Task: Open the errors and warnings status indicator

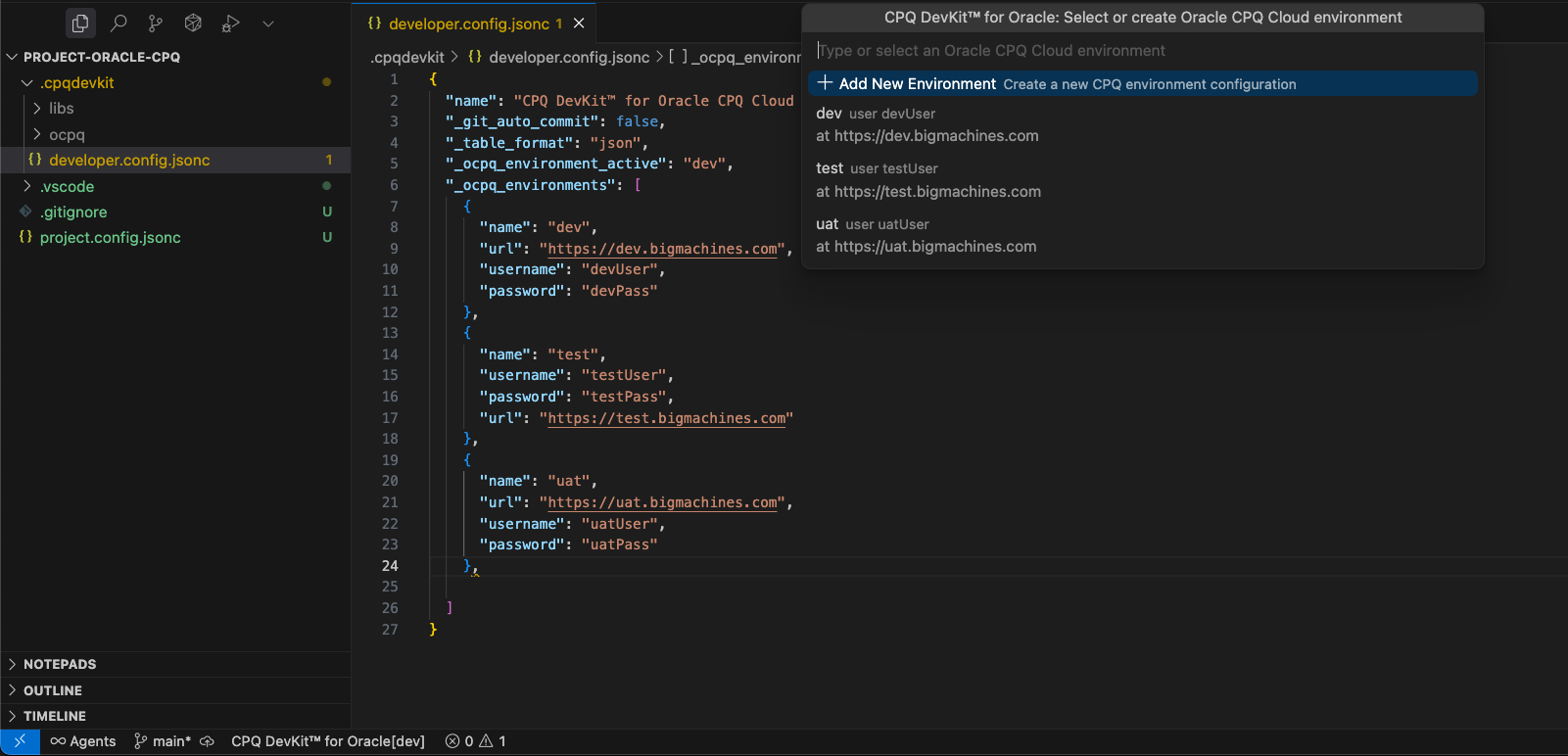Action: [476, 741]
